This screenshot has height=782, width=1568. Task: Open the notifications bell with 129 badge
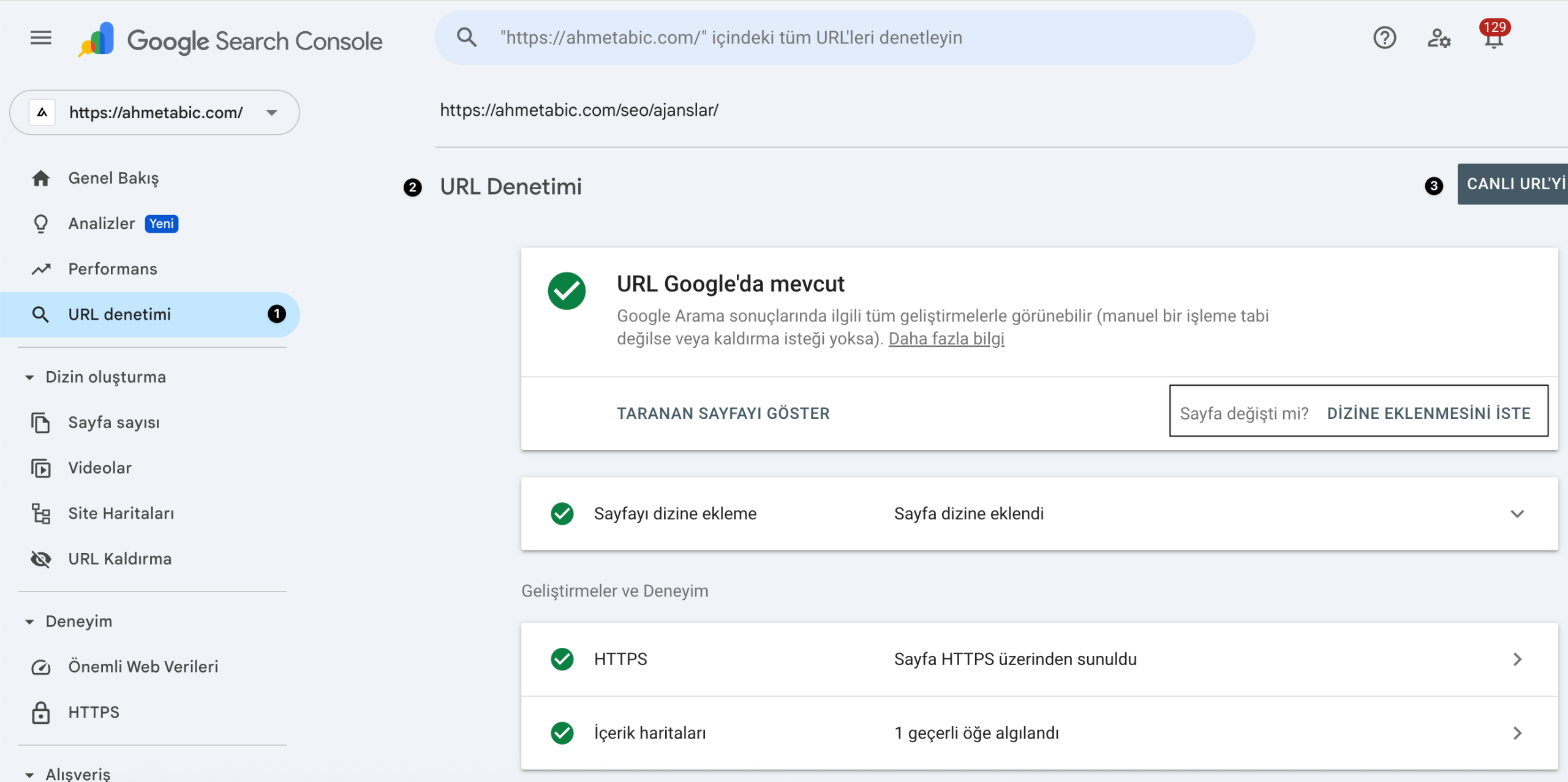(1494, 36)
